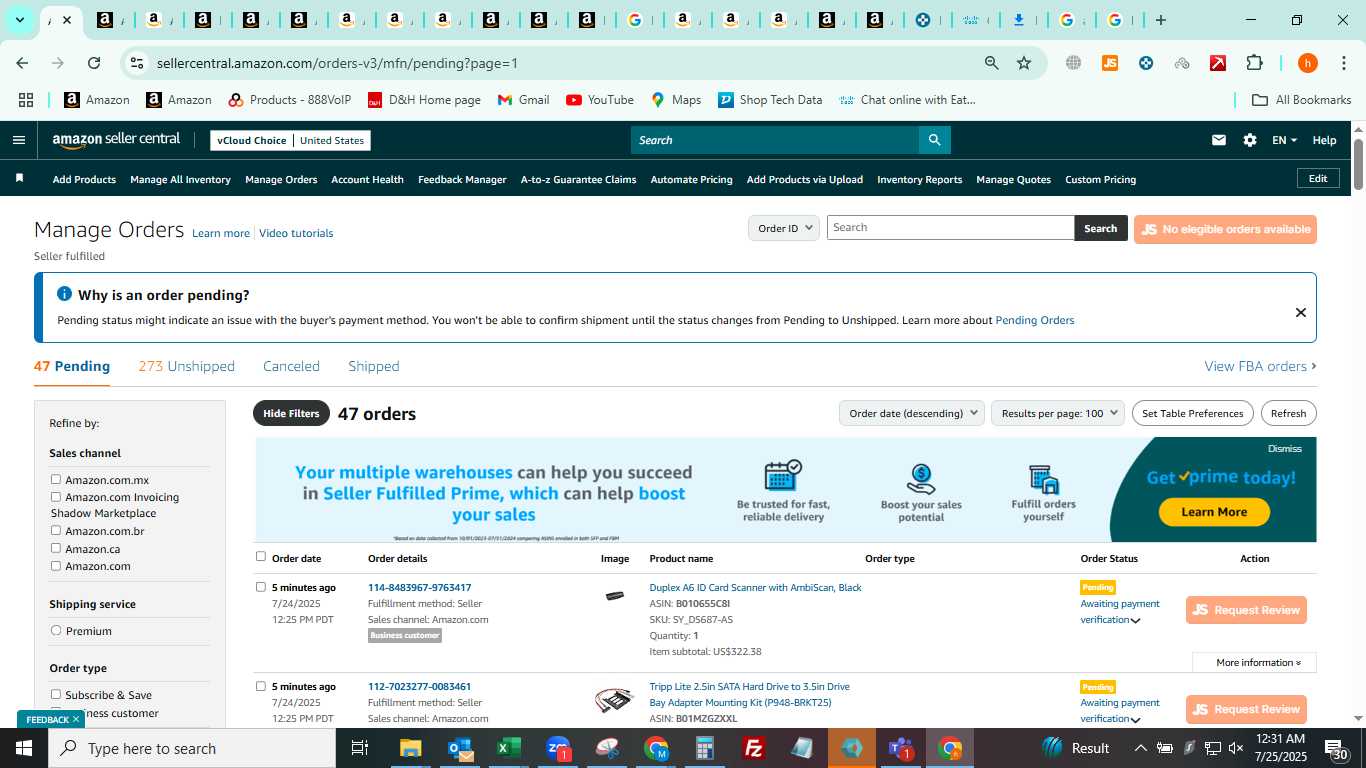
Task: Click the Chrome zoom magnifier in address bar
Action: point(991,63)
